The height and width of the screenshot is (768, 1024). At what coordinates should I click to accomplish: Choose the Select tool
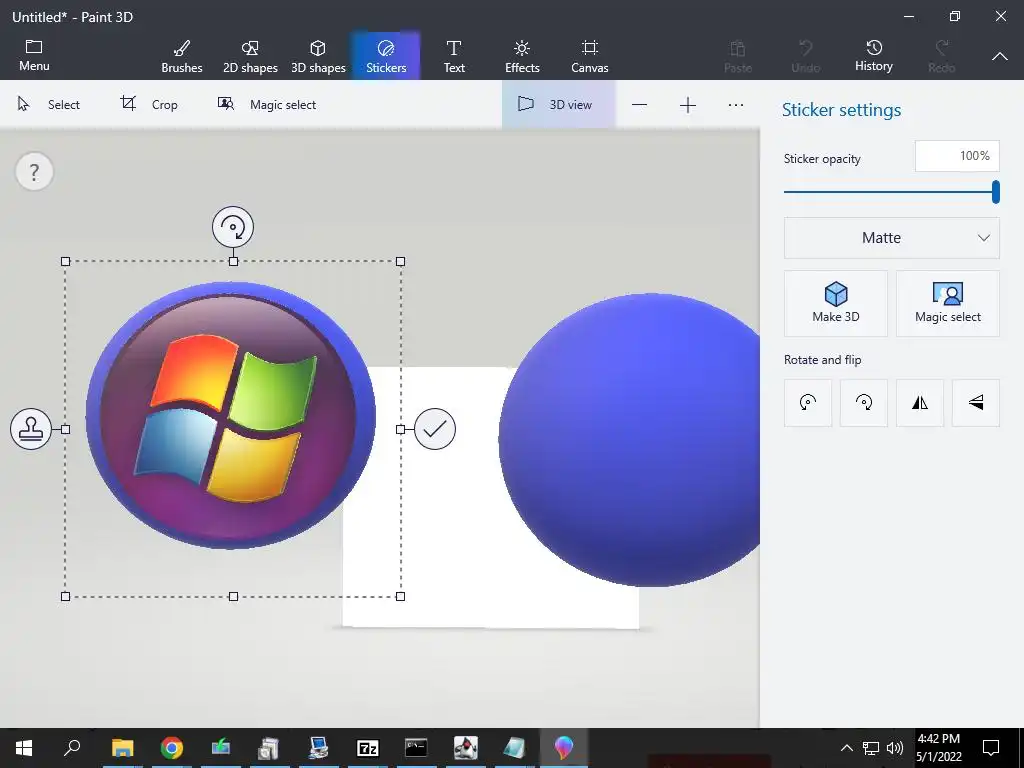[x=48, y=104]
